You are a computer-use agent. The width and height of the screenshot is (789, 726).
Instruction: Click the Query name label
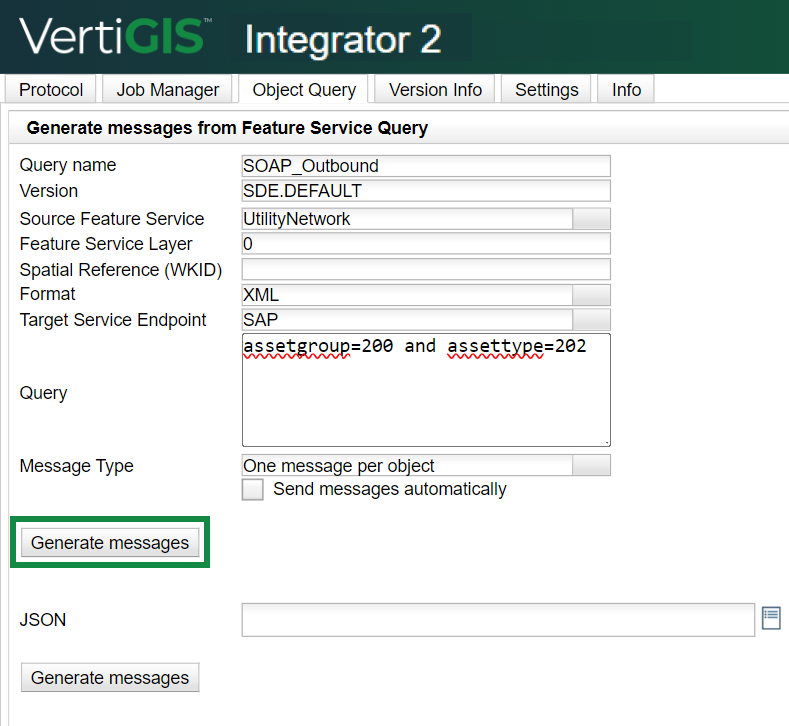(68, 165)
